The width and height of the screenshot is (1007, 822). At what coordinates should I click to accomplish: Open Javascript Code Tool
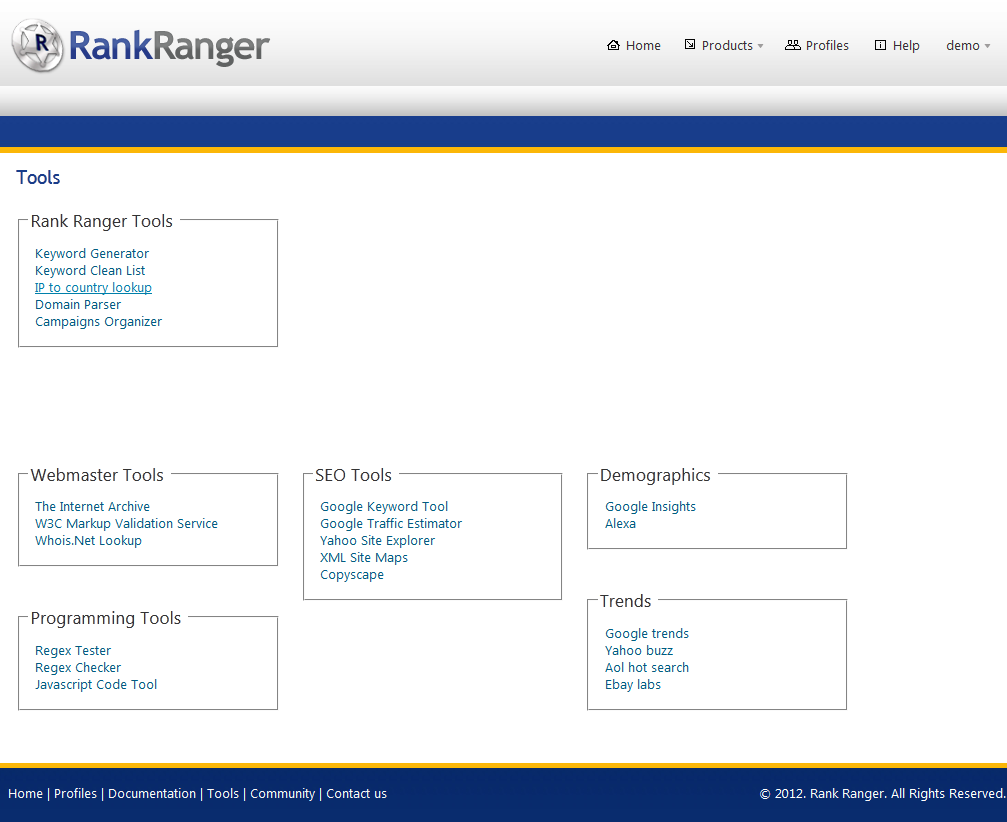pyautogui.click(x=96, y=685)
